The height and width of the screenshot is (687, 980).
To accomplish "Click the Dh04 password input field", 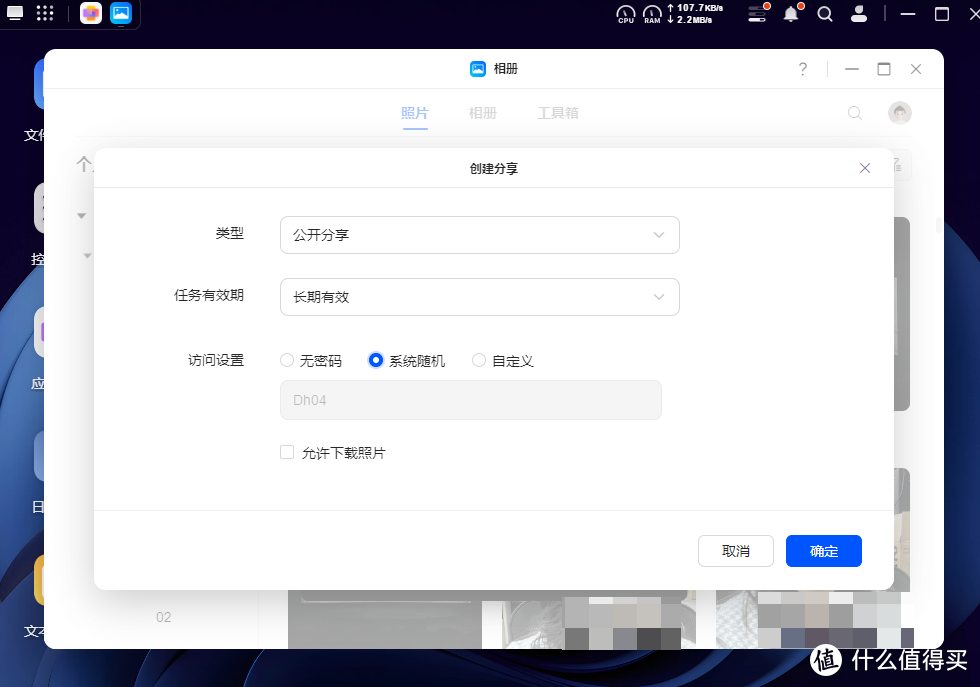I will pyautogui.click(x=470, y=399).
